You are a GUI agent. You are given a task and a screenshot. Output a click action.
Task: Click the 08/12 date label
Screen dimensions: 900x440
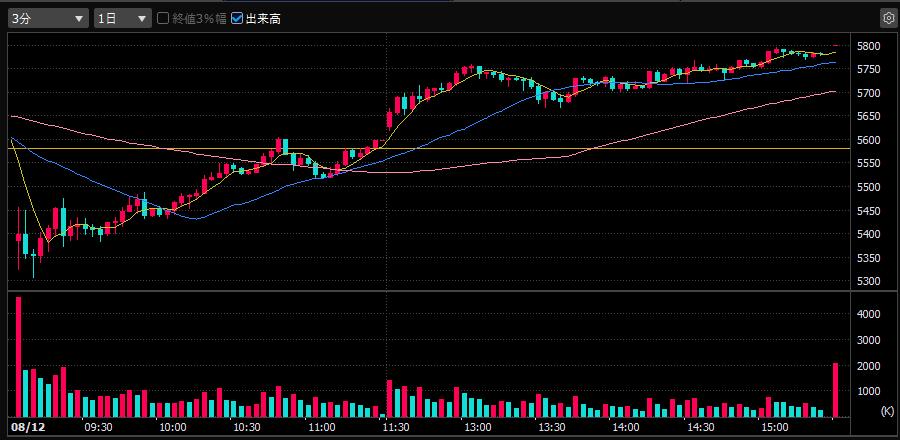point(27,427)
